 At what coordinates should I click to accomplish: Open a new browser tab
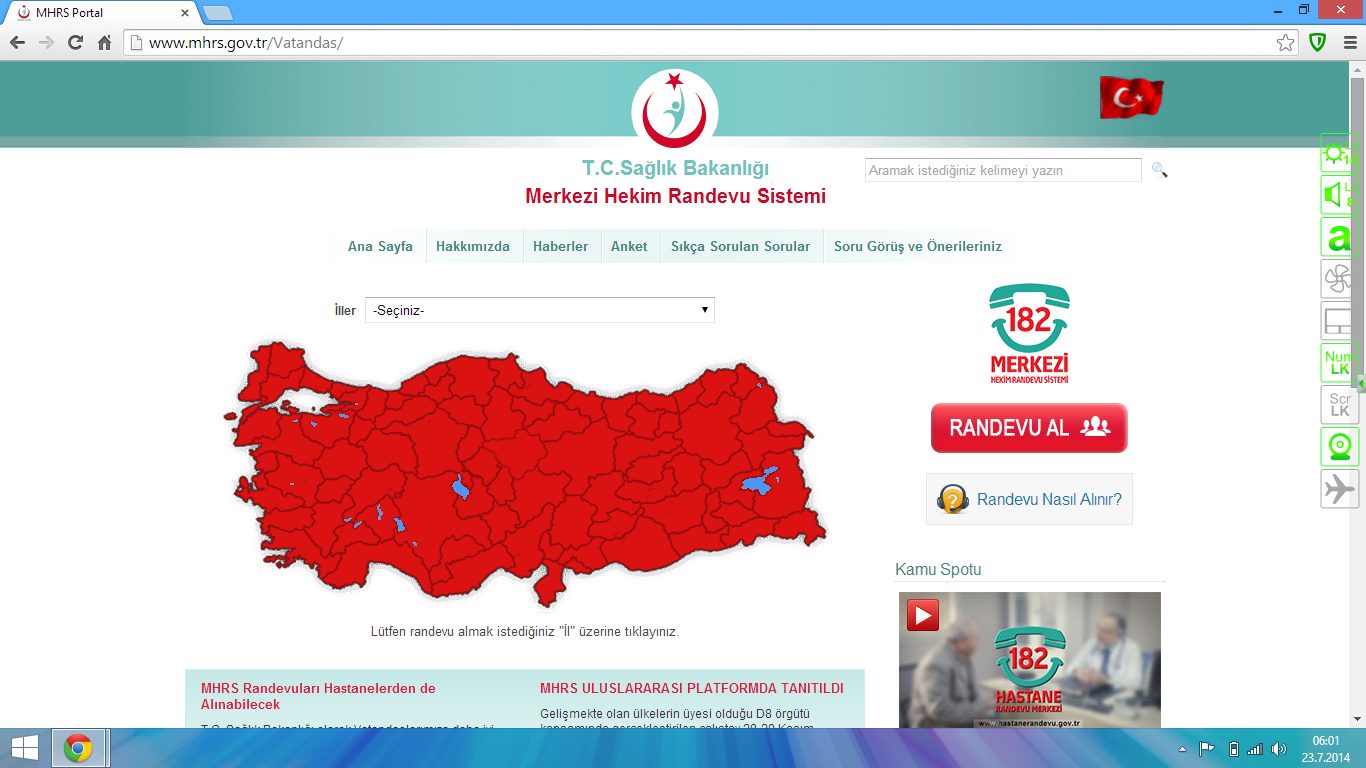(x=217, y=13)
